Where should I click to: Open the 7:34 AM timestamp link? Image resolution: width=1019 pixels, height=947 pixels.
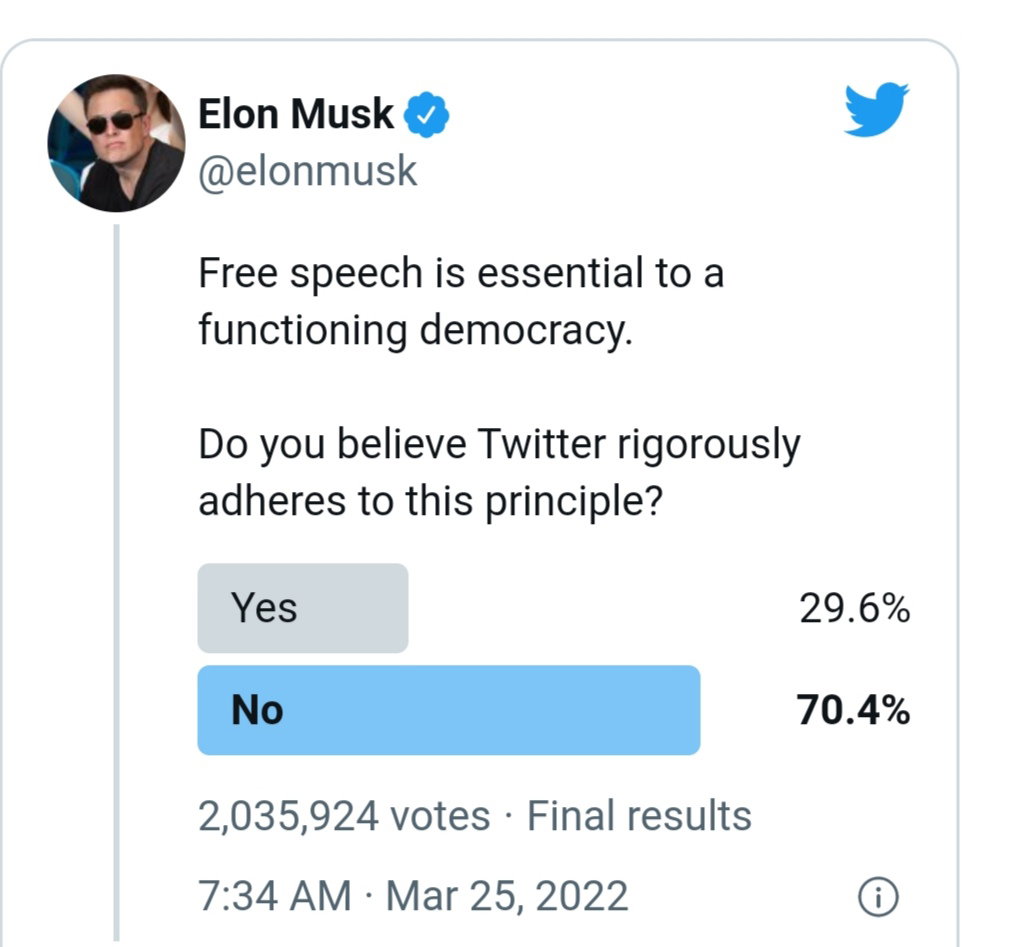point(274,896)
